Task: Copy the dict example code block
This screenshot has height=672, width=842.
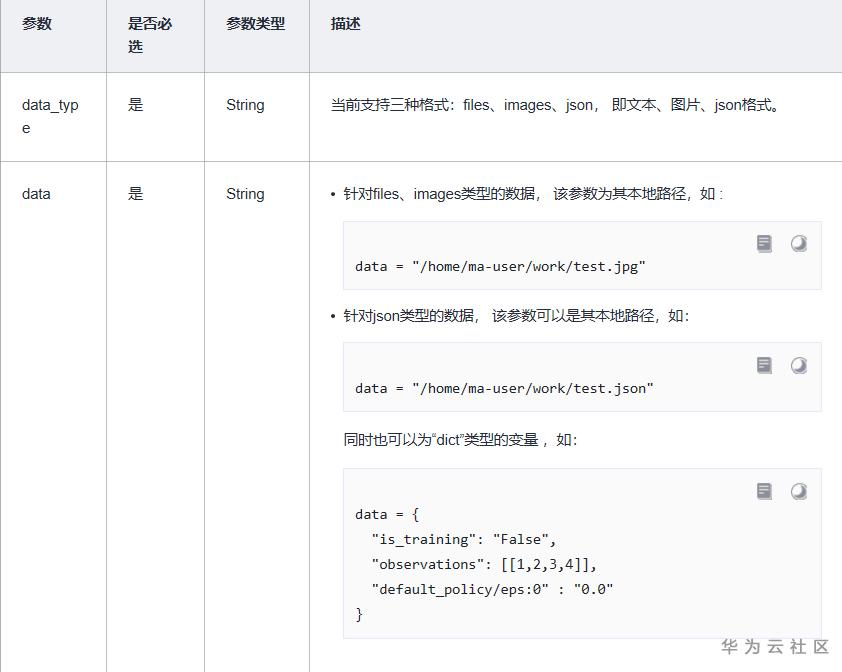Action: click(765, 491)
